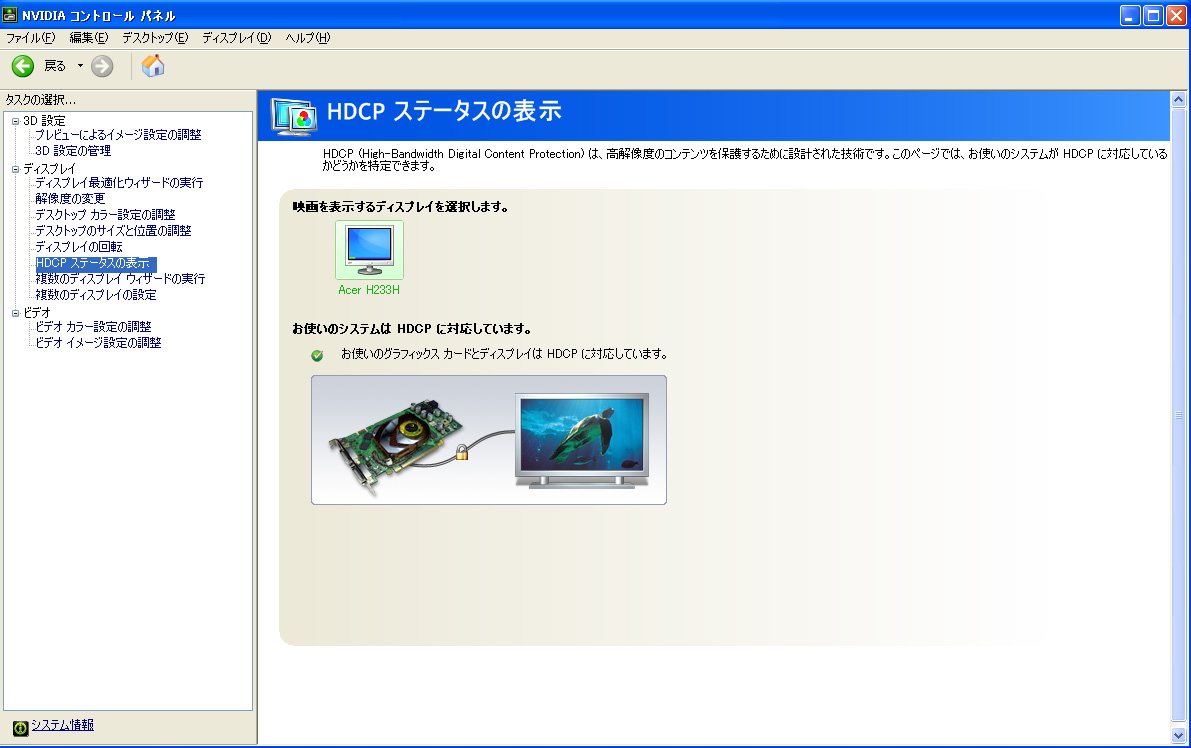Screen dimensions: 1191x748
Task: Collapse the ディスプレイ tree node
Action: (x=15, y=169)
